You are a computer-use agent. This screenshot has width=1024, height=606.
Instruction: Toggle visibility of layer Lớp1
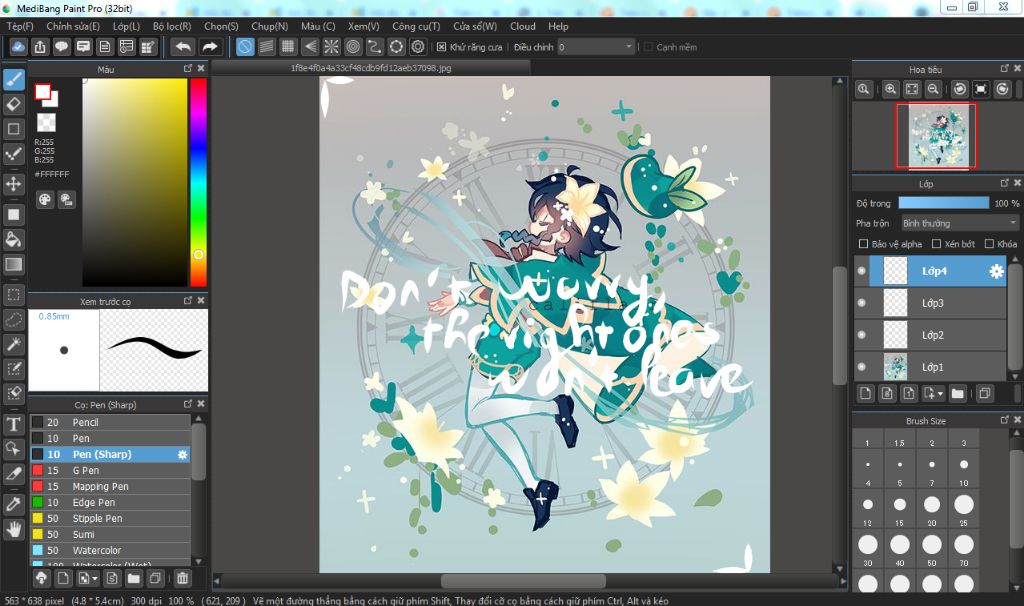click(861, 367)
